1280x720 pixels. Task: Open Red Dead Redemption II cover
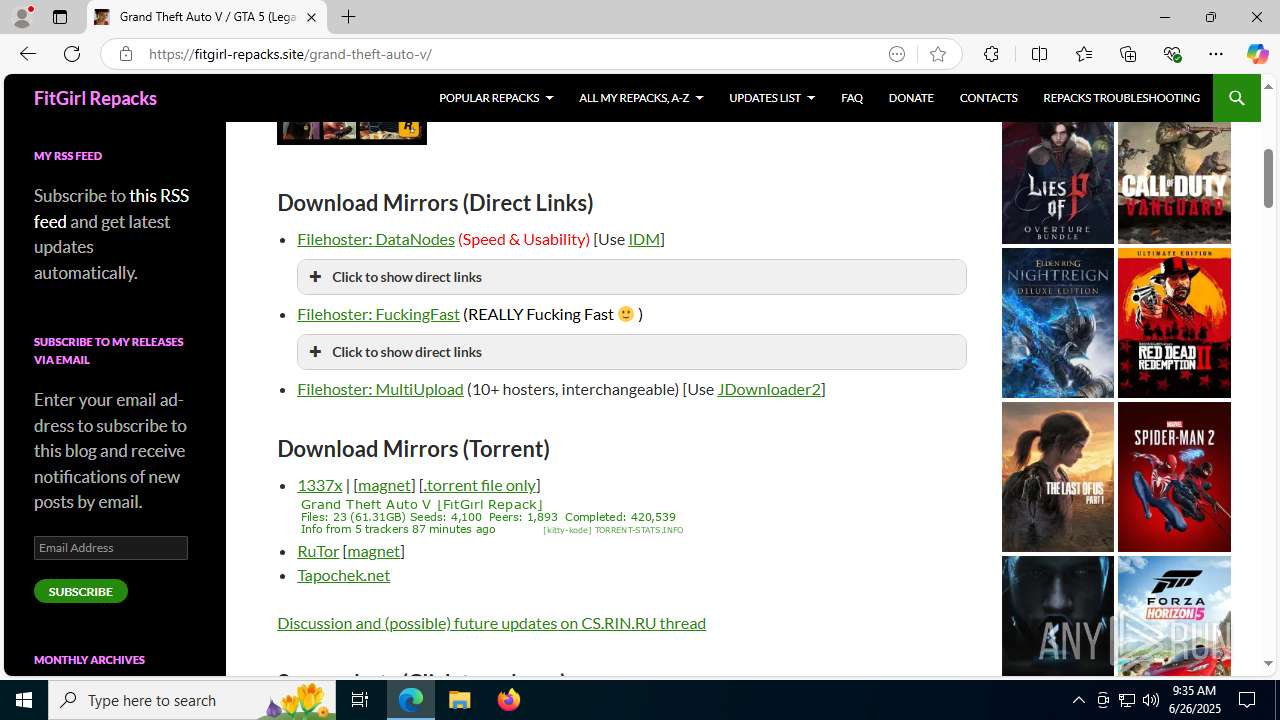click(x=1174, y=323)
